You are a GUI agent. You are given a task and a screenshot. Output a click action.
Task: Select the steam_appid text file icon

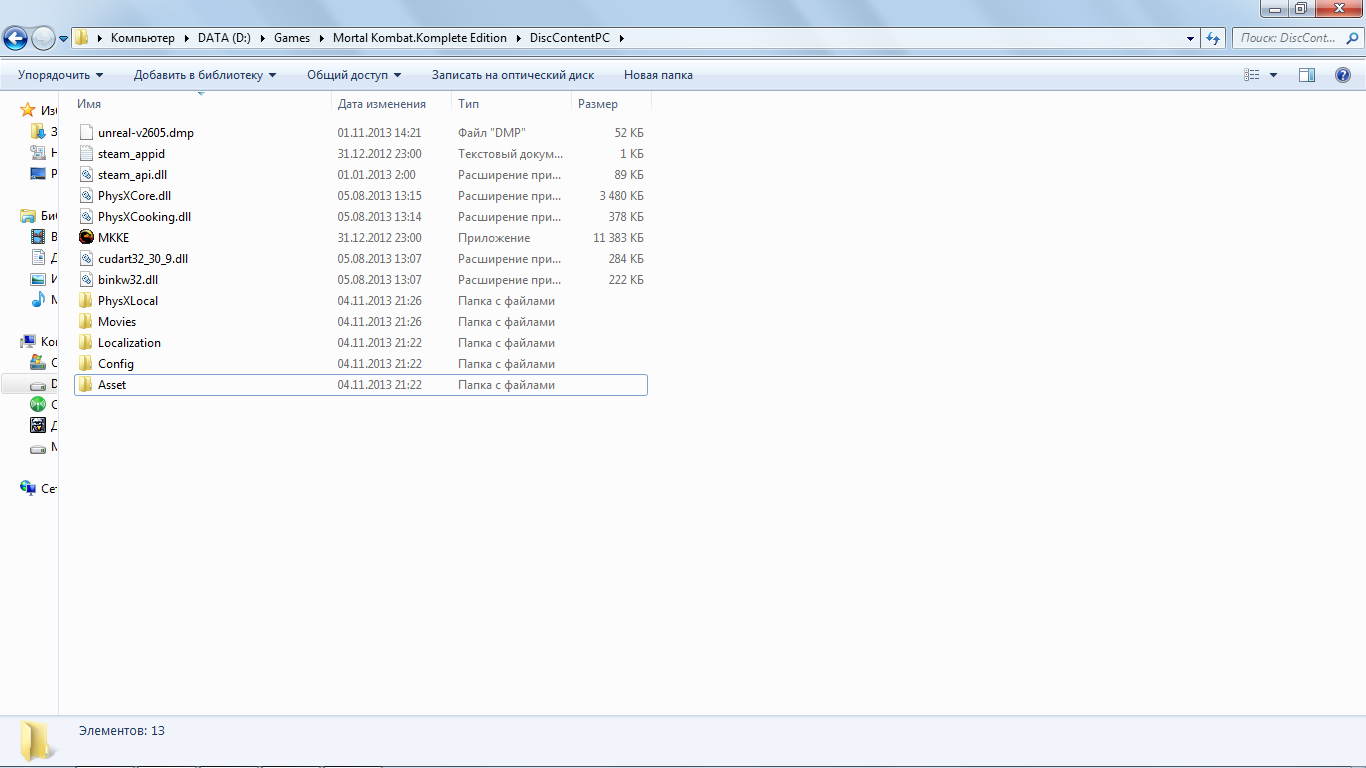click(86, 154)
